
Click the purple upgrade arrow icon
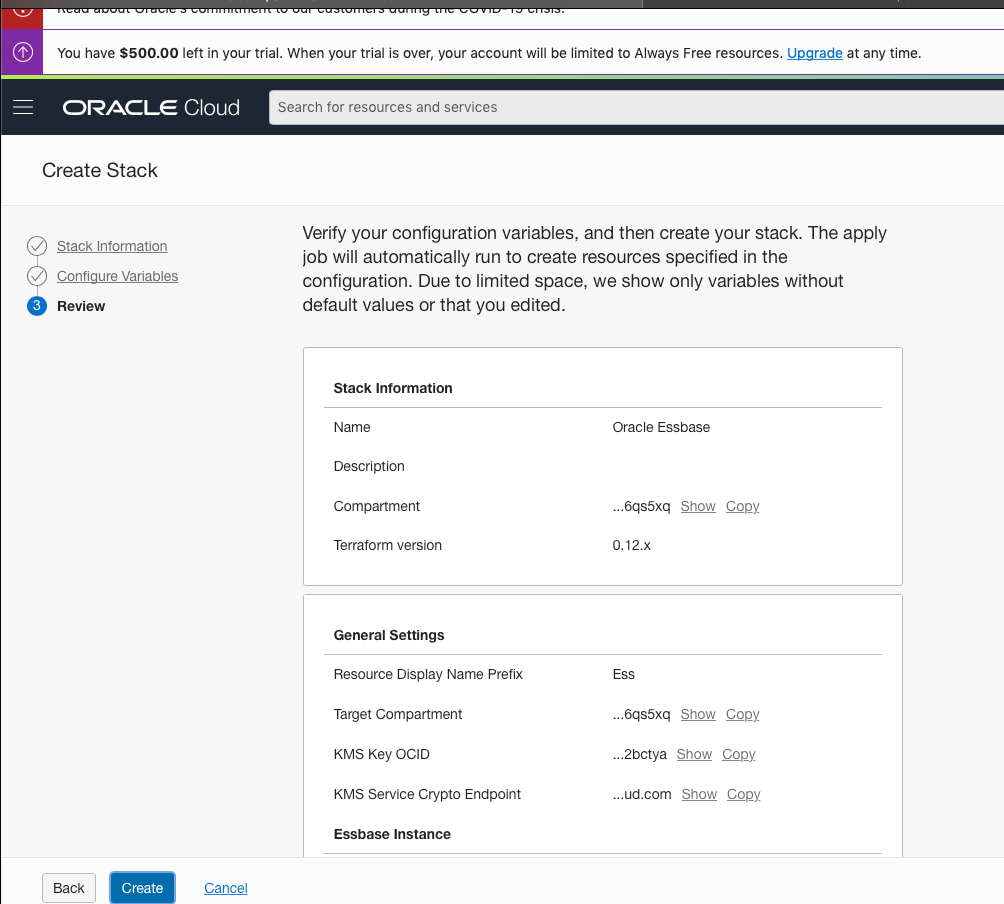(x=22, y=53)
